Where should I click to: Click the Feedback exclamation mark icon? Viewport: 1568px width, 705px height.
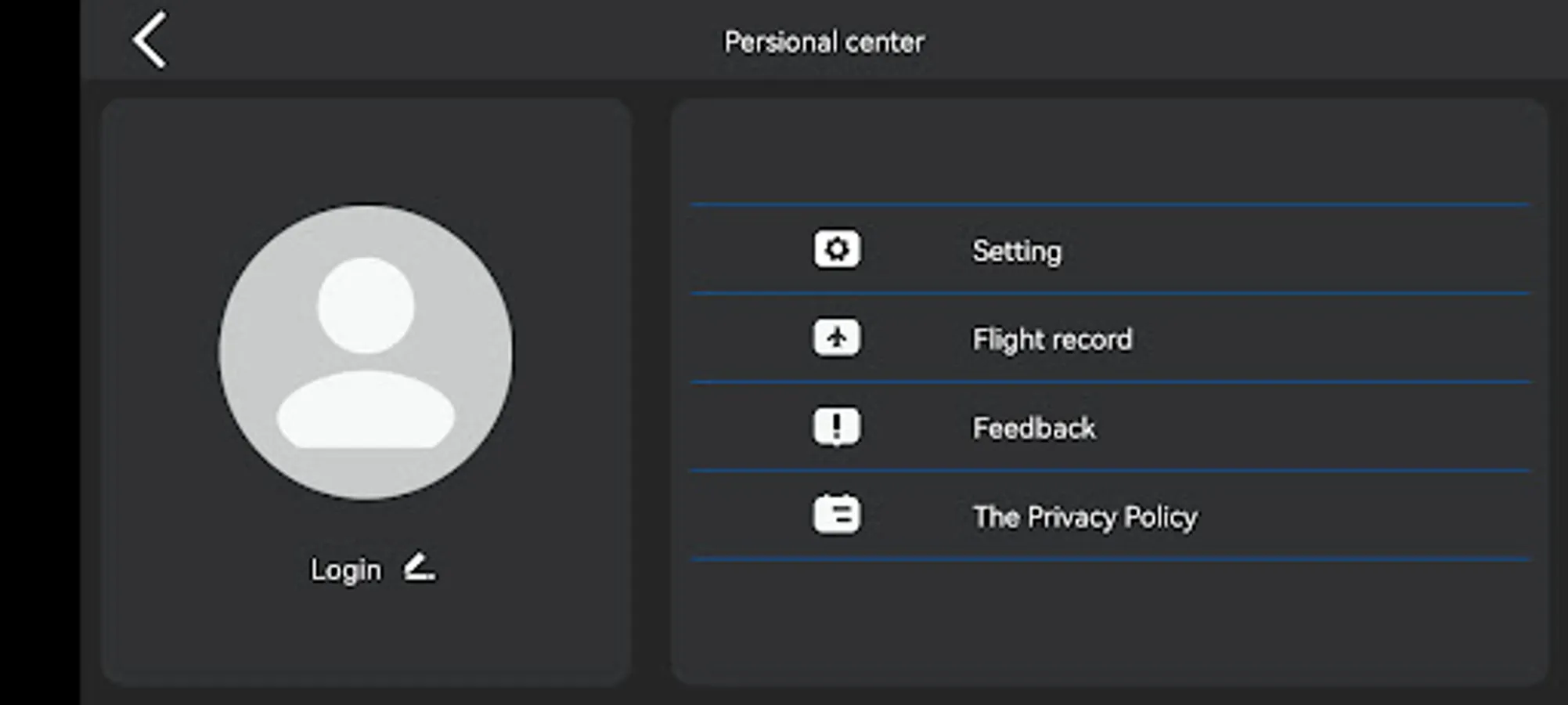click(x=837, y=427)
